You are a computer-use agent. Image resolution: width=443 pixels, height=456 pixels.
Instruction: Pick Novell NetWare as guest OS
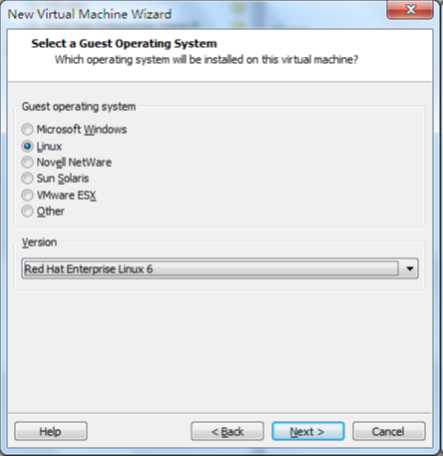point(27,163)
